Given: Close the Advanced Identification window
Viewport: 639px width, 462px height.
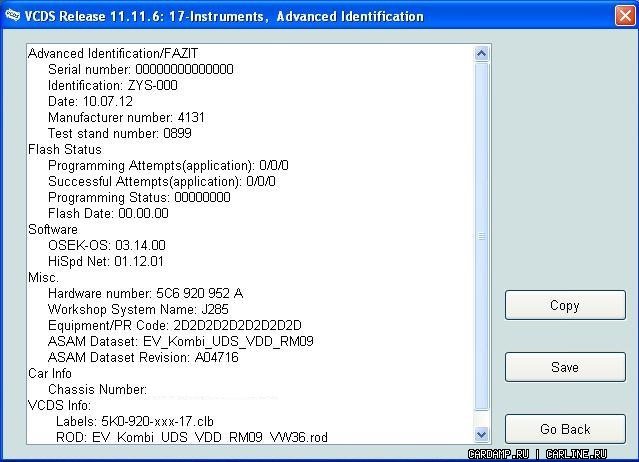Looking at the screenshot, I should point(625,16).
